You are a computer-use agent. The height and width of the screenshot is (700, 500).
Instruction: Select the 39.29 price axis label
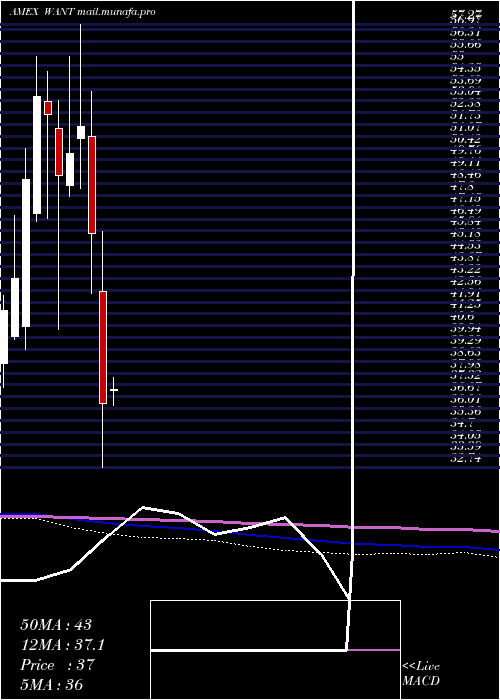point(466,341)
